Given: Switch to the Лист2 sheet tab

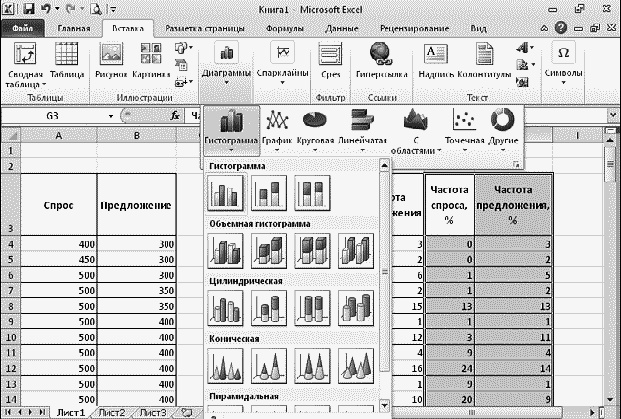Looking at the screenshot, I should [x=112, y=412].
